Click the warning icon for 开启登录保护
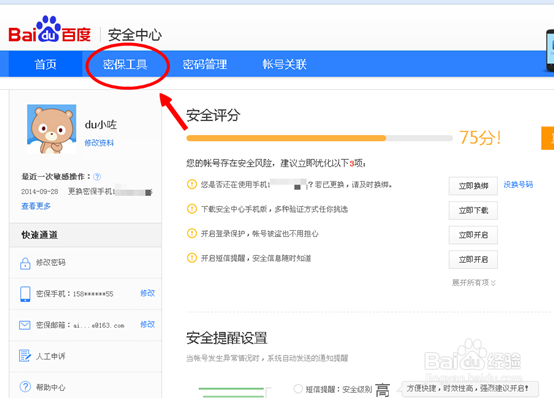This screenshot has width=554, height=398. click(192, 233)
